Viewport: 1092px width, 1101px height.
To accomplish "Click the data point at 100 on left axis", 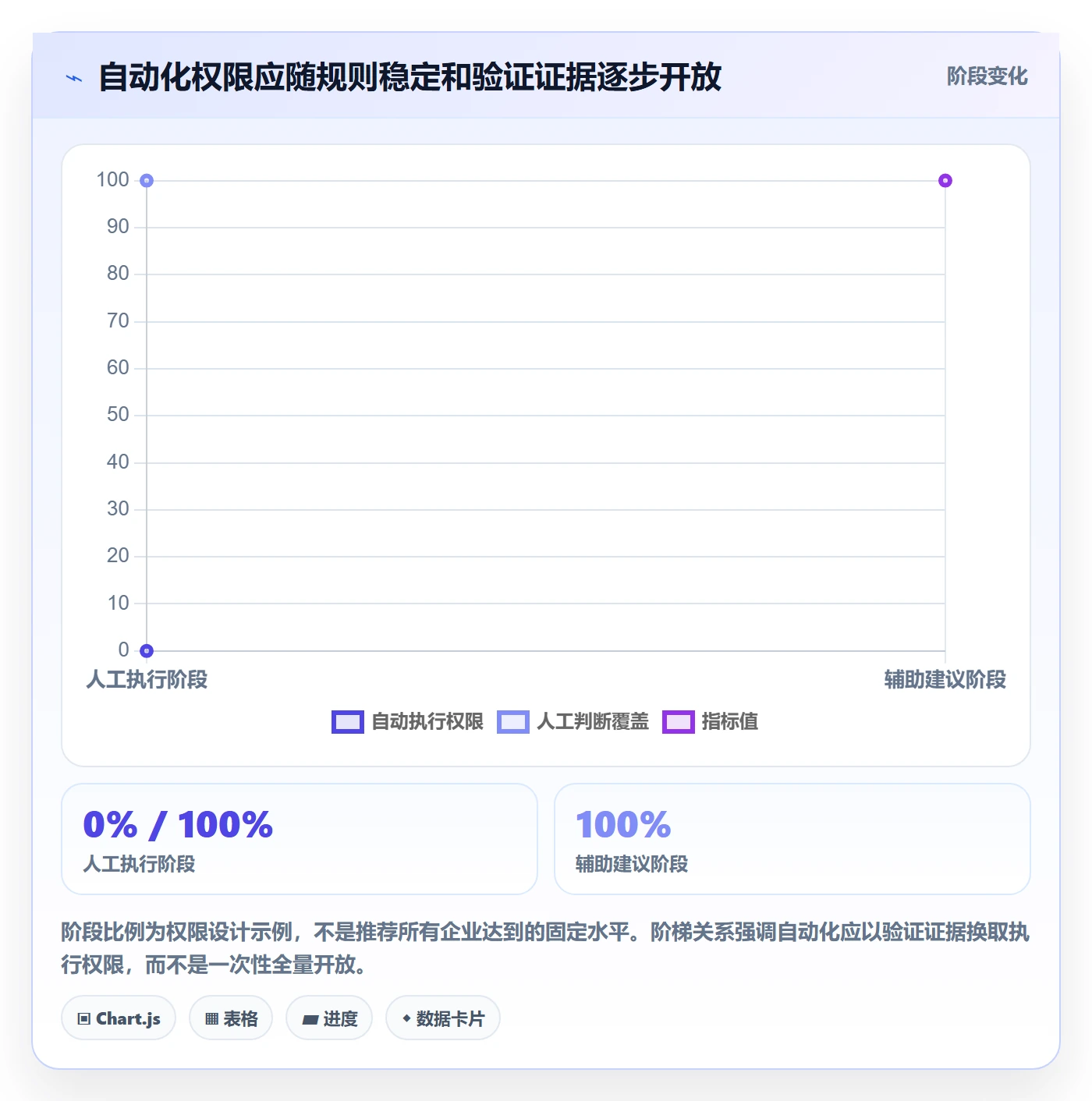I will tap(147, 181).
